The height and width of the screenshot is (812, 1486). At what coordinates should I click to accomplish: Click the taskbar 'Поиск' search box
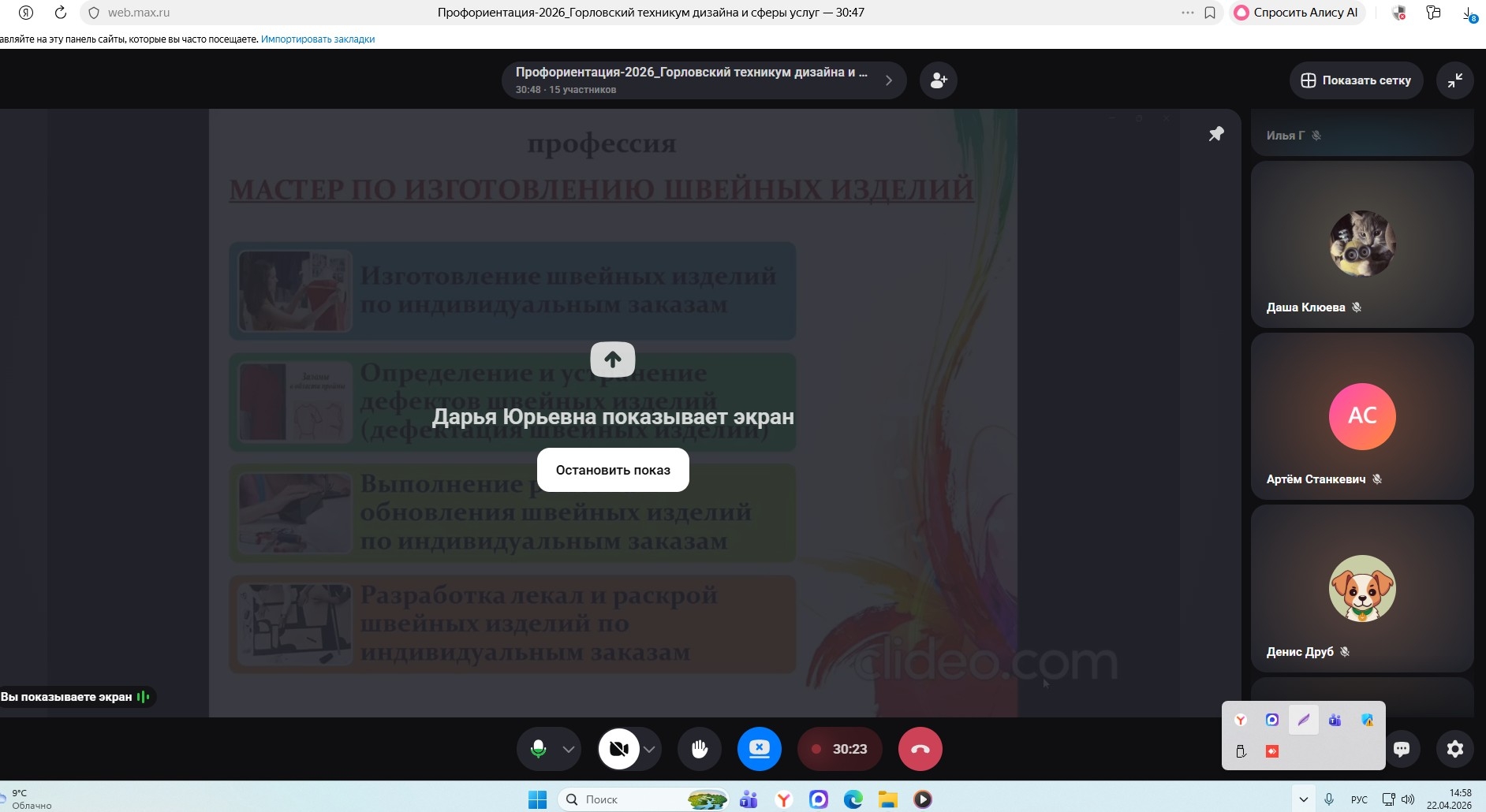[x=643, y=799]
